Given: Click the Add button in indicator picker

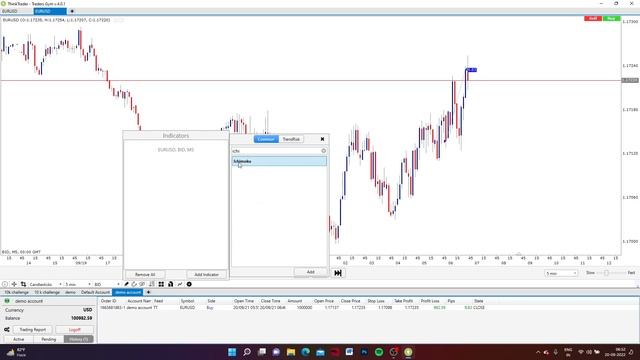Looking at the screenshot, I should coord(310,272).
